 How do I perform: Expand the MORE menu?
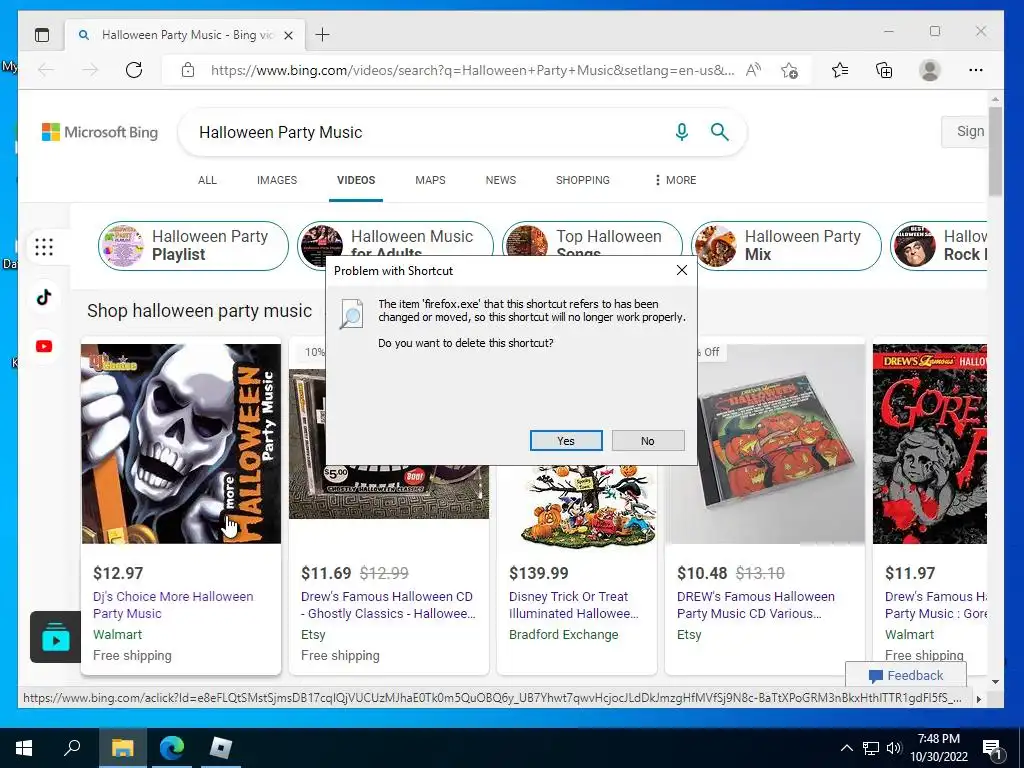coord(675,180)
